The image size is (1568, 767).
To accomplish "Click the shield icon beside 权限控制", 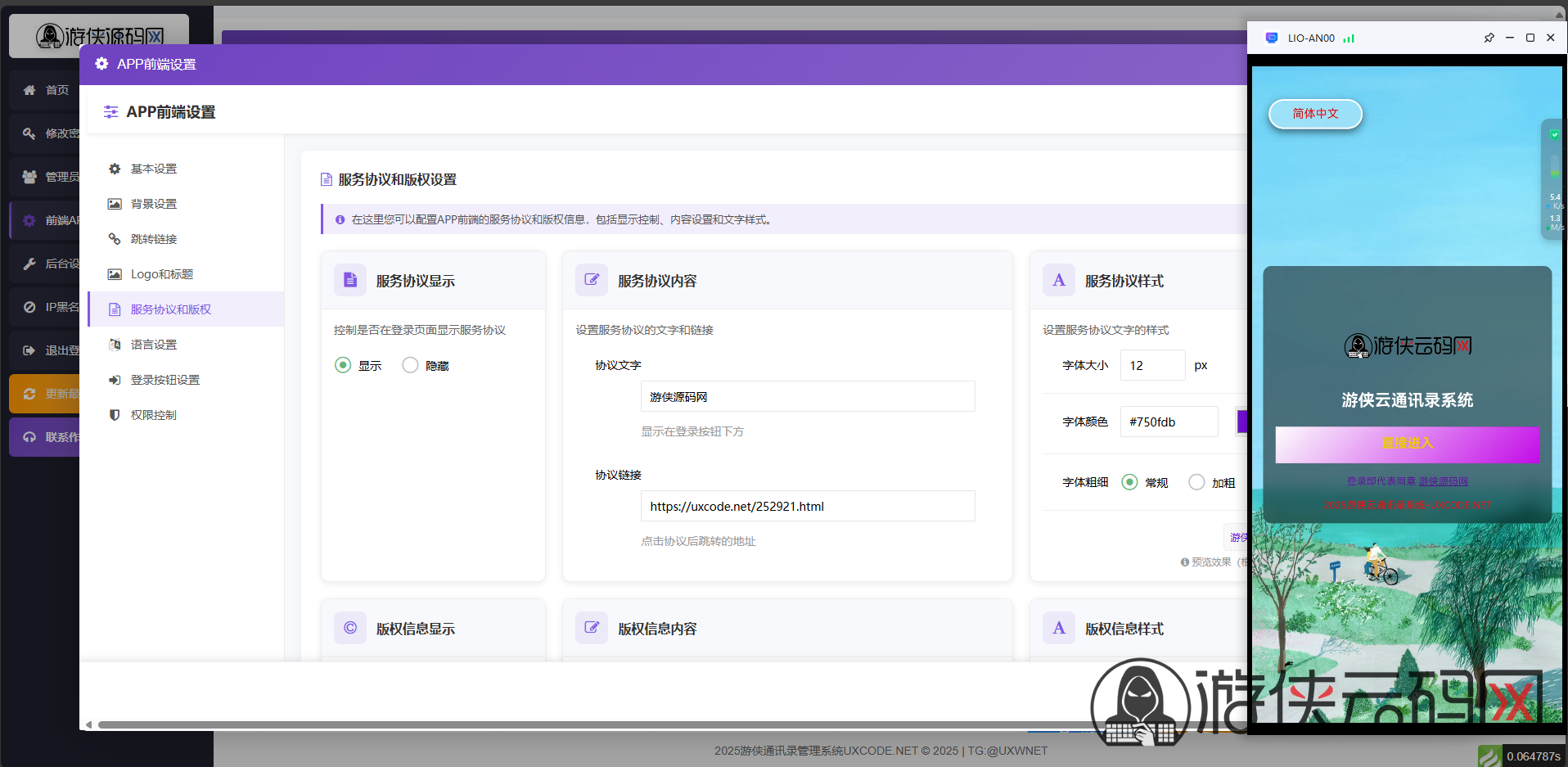I will coord(115,415).
